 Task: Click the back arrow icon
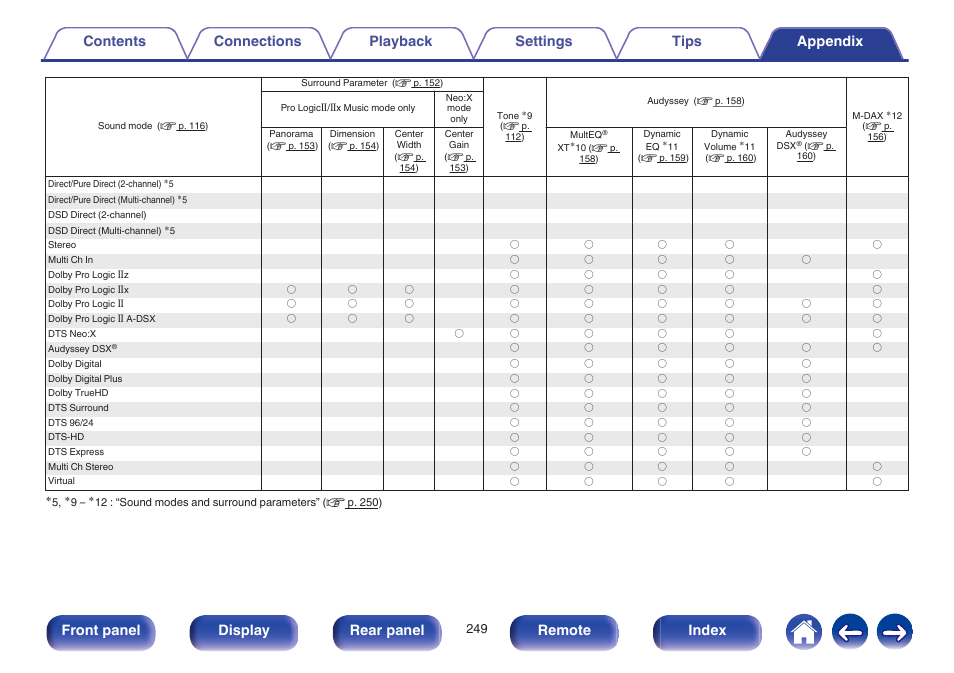(849, 632)
